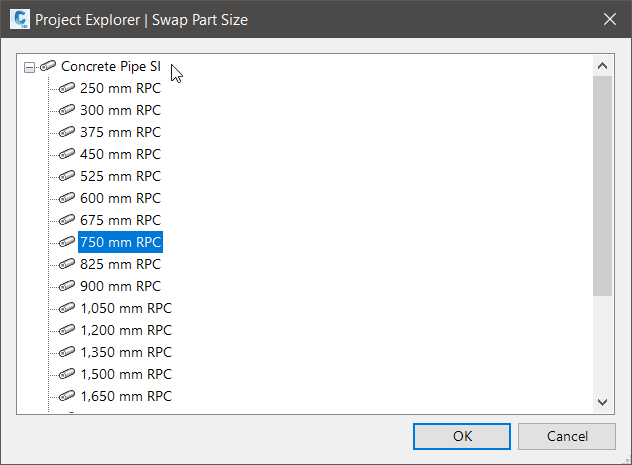Select the 1,650 mm RPC item
The width and height of the screenshot is (632, 465).
tap(126, 396)
